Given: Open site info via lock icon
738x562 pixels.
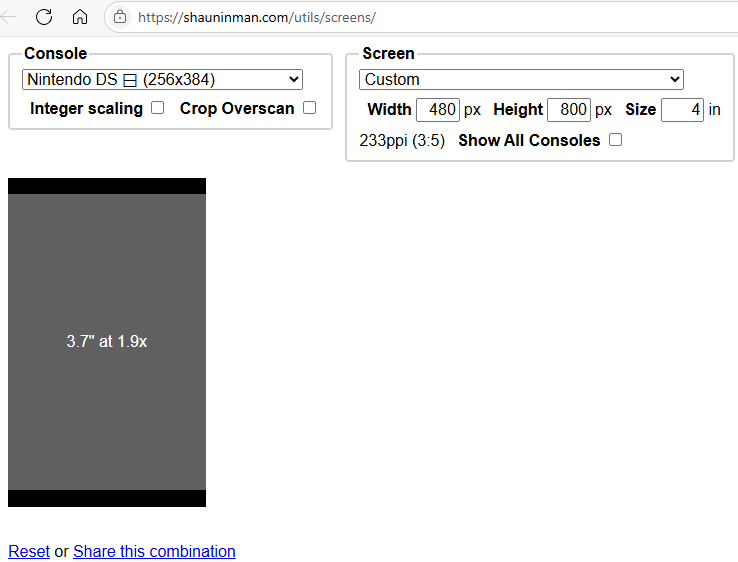Looking at the screenshot, I should pyautogui.click(x=120, y=17).
